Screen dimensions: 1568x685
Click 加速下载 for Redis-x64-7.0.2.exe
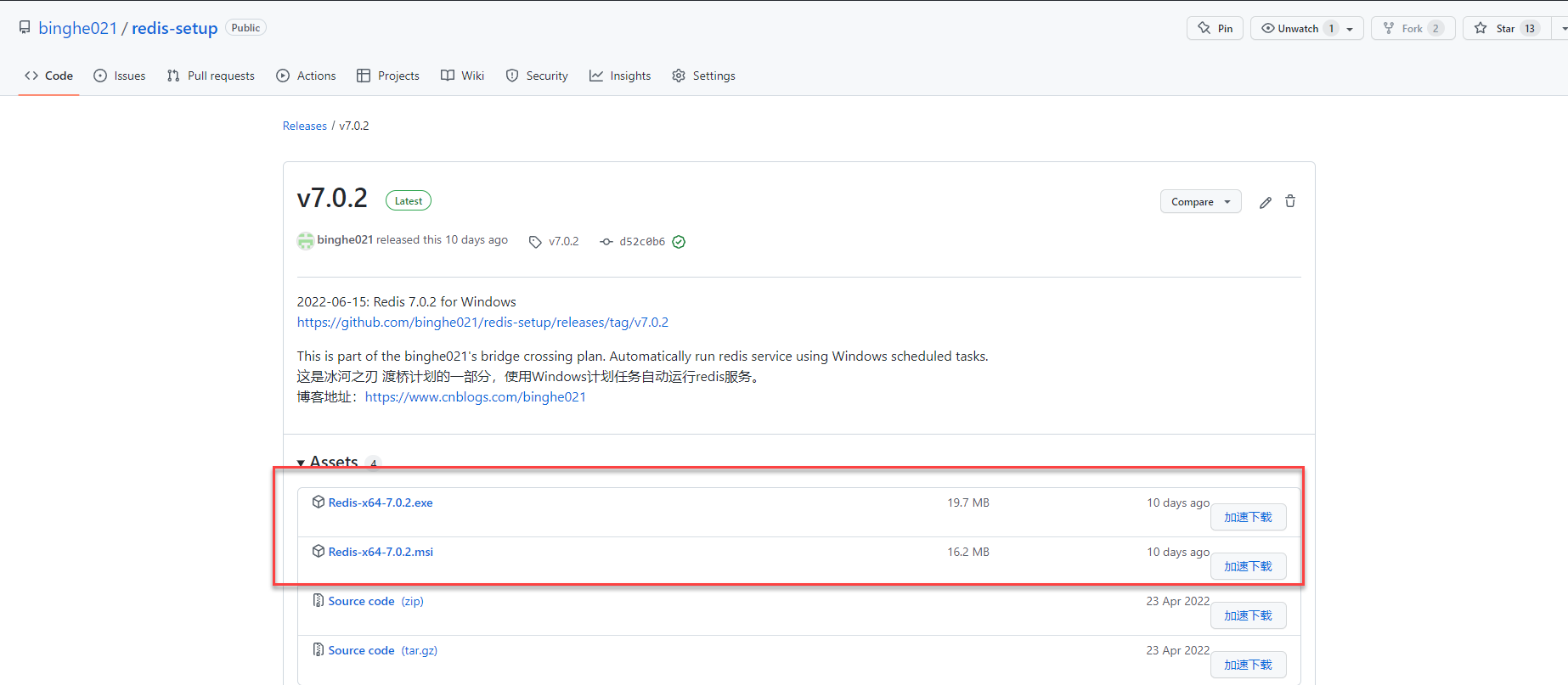click(x=1248, y=517)
